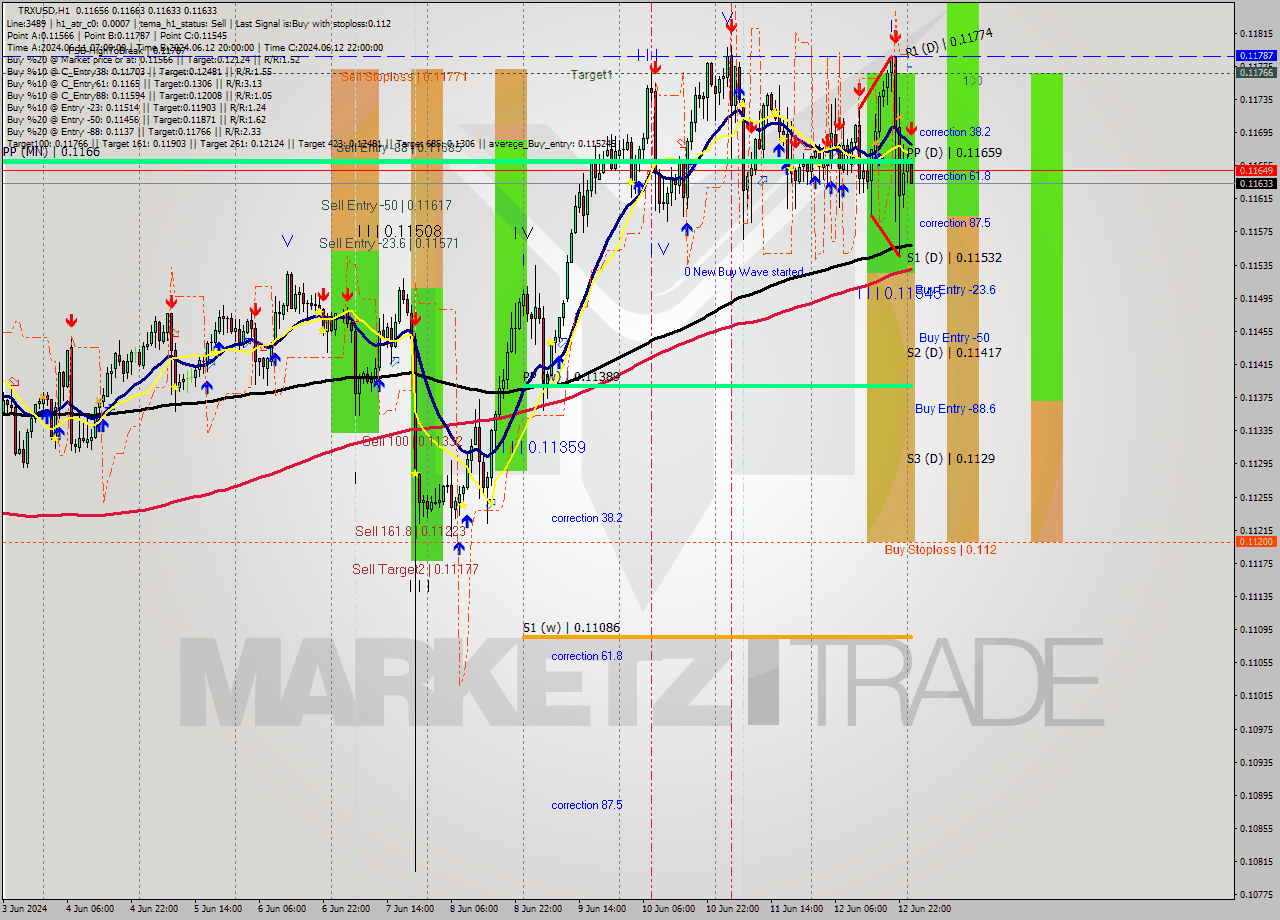
Task: Click the blue 0.11787 price tag
Action: (x=1256, y=56)
